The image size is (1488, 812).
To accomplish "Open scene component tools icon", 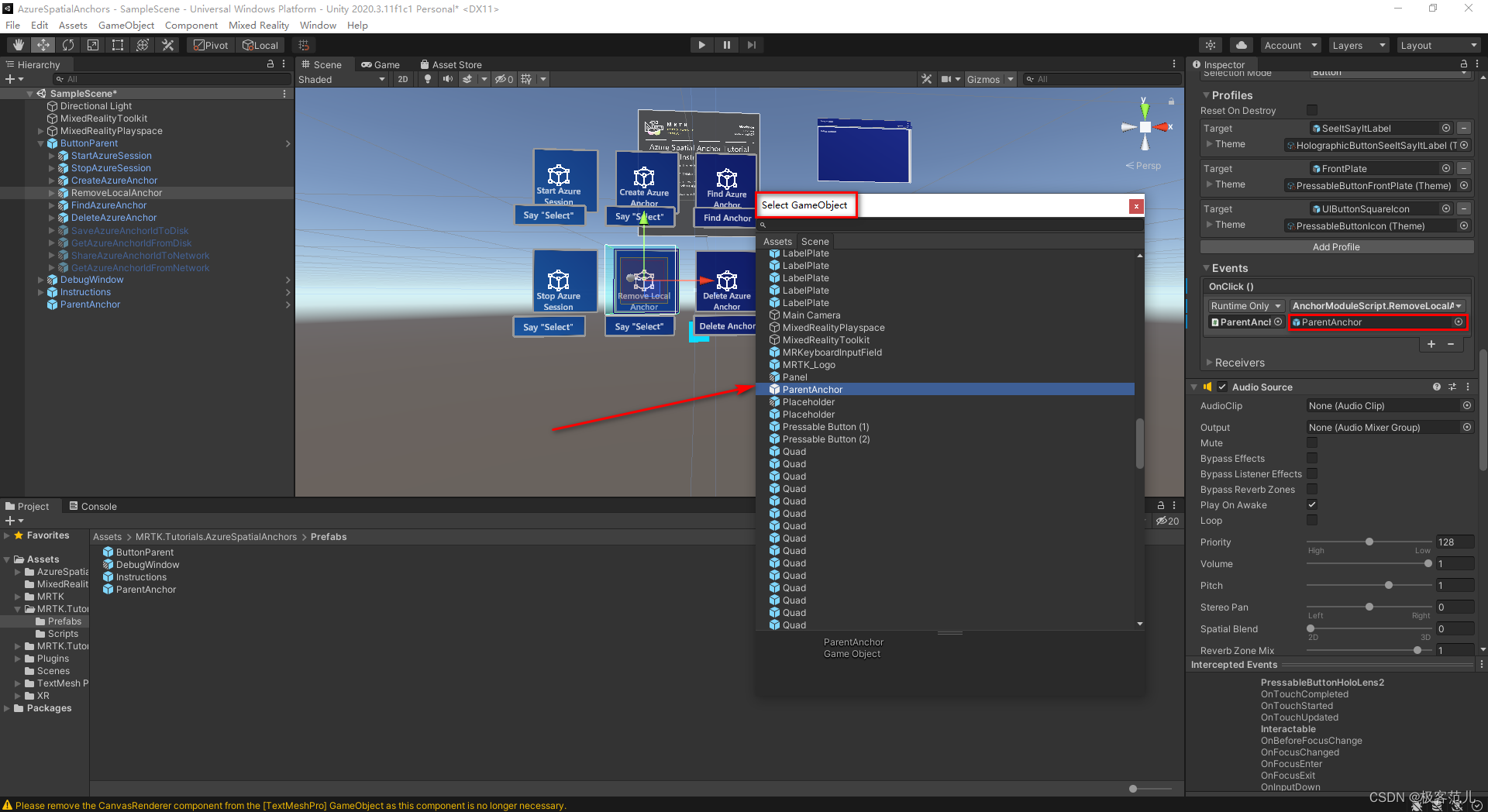I will [x=926, y=79].
